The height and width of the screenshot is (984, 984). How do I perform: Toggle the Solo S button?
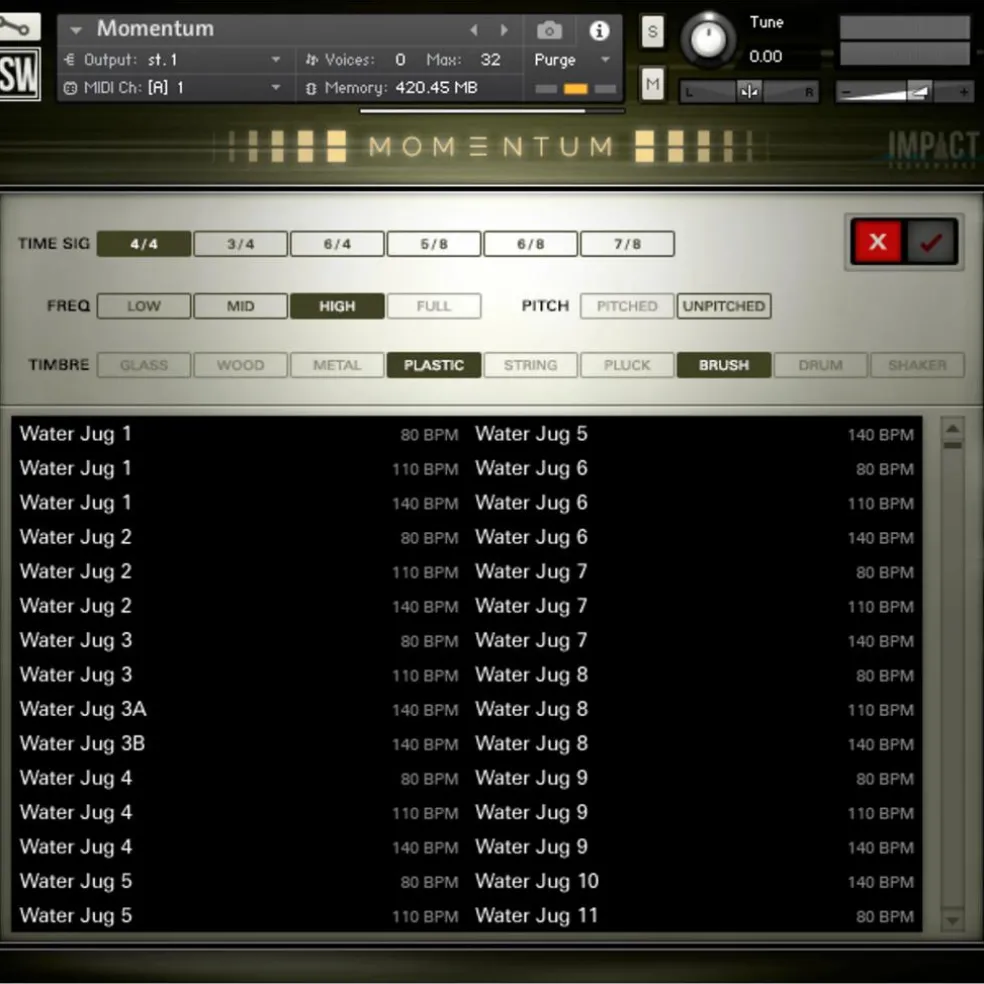coord(652,31)
